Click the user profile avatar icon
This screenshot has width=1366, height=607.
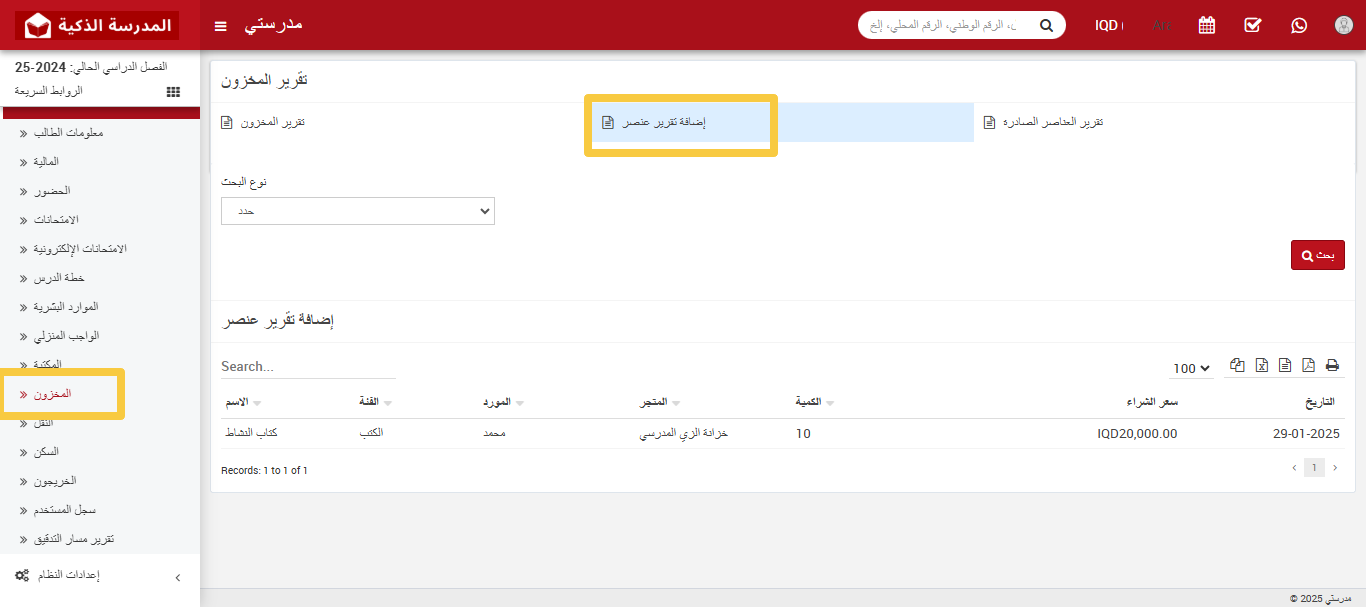(1343, 25)
